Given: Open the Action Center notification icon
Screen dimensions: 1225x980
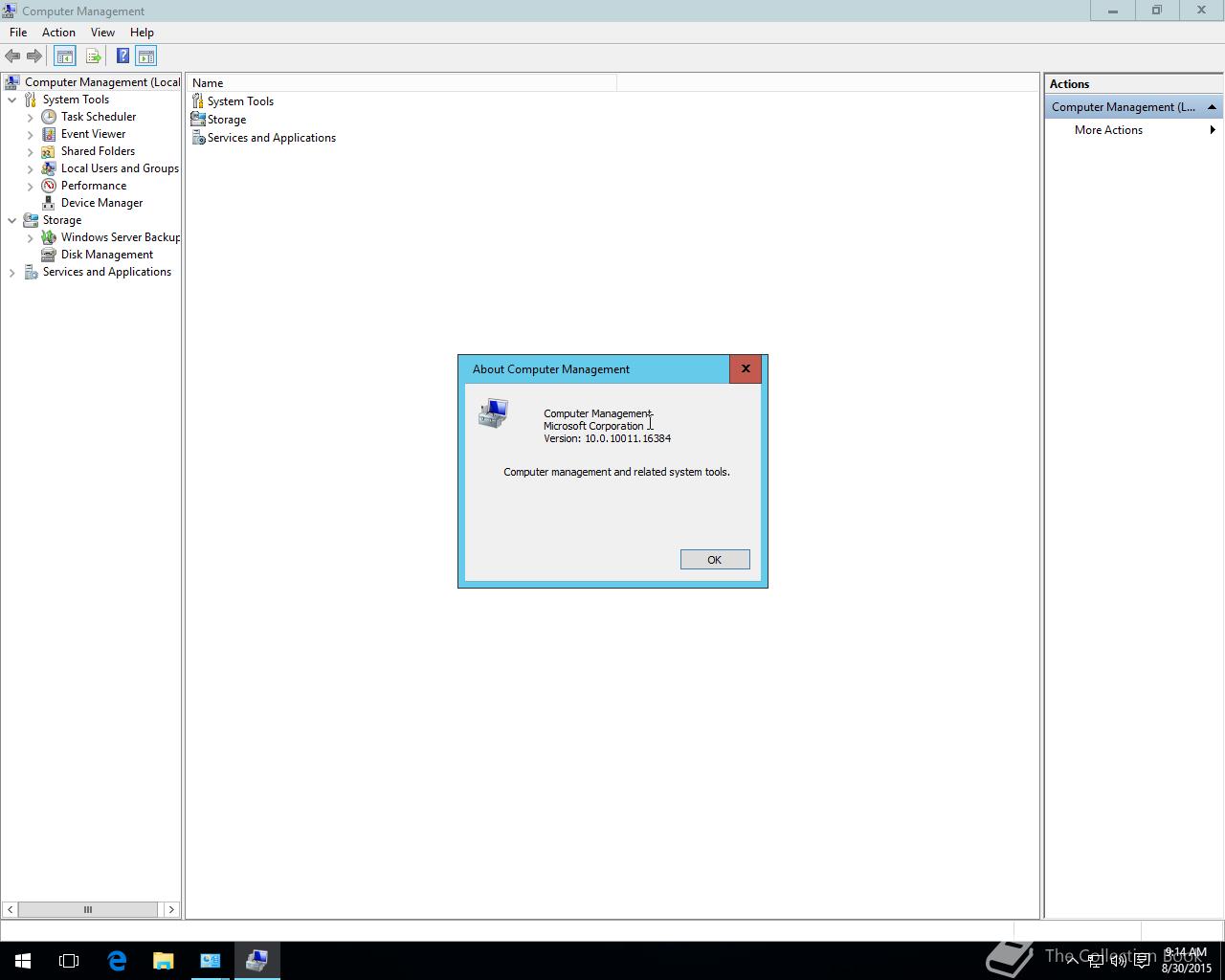Looking at the screenshot, I should [x=1143, y=961].
